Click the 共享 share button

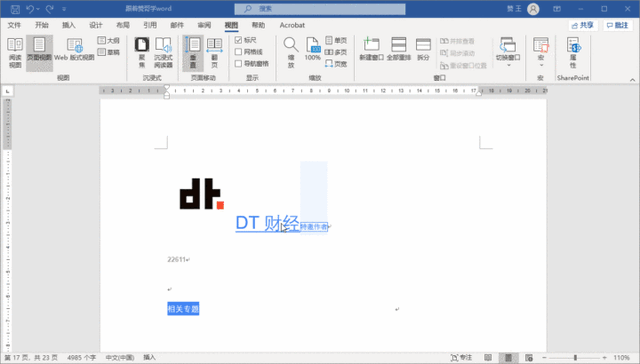[583, 25]
